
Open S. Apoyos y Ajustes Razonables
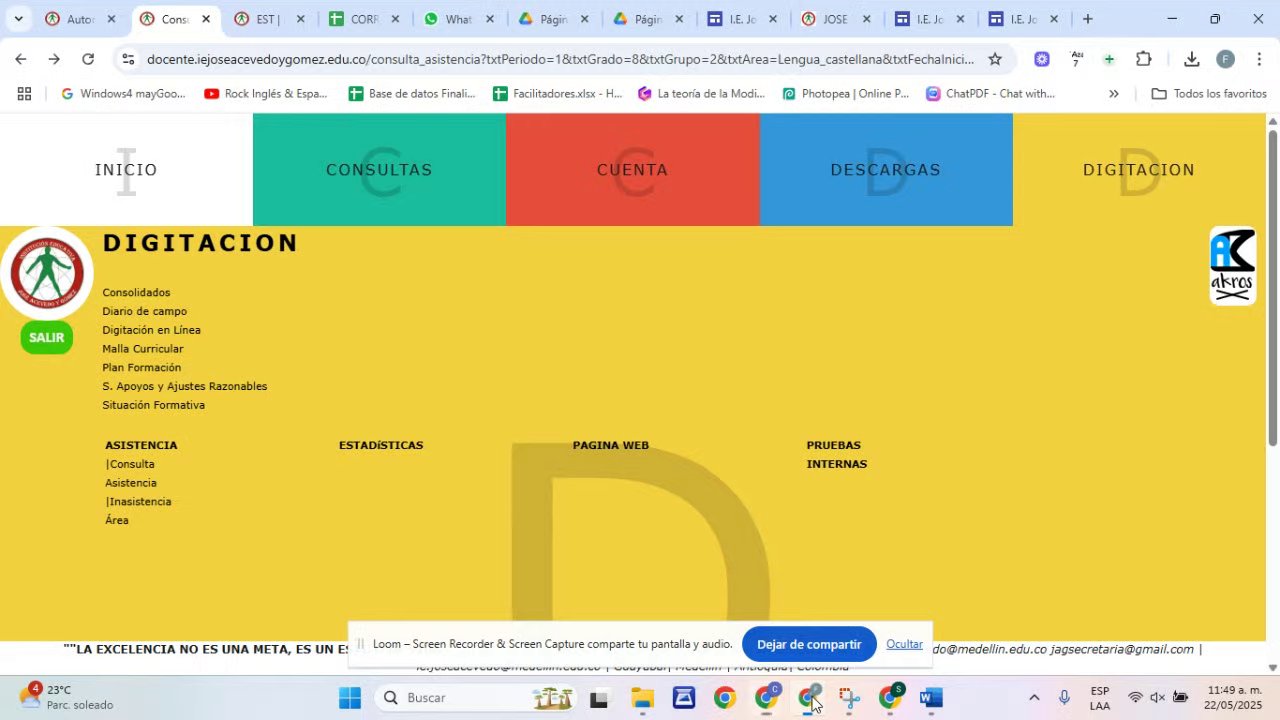coord(184,386)
